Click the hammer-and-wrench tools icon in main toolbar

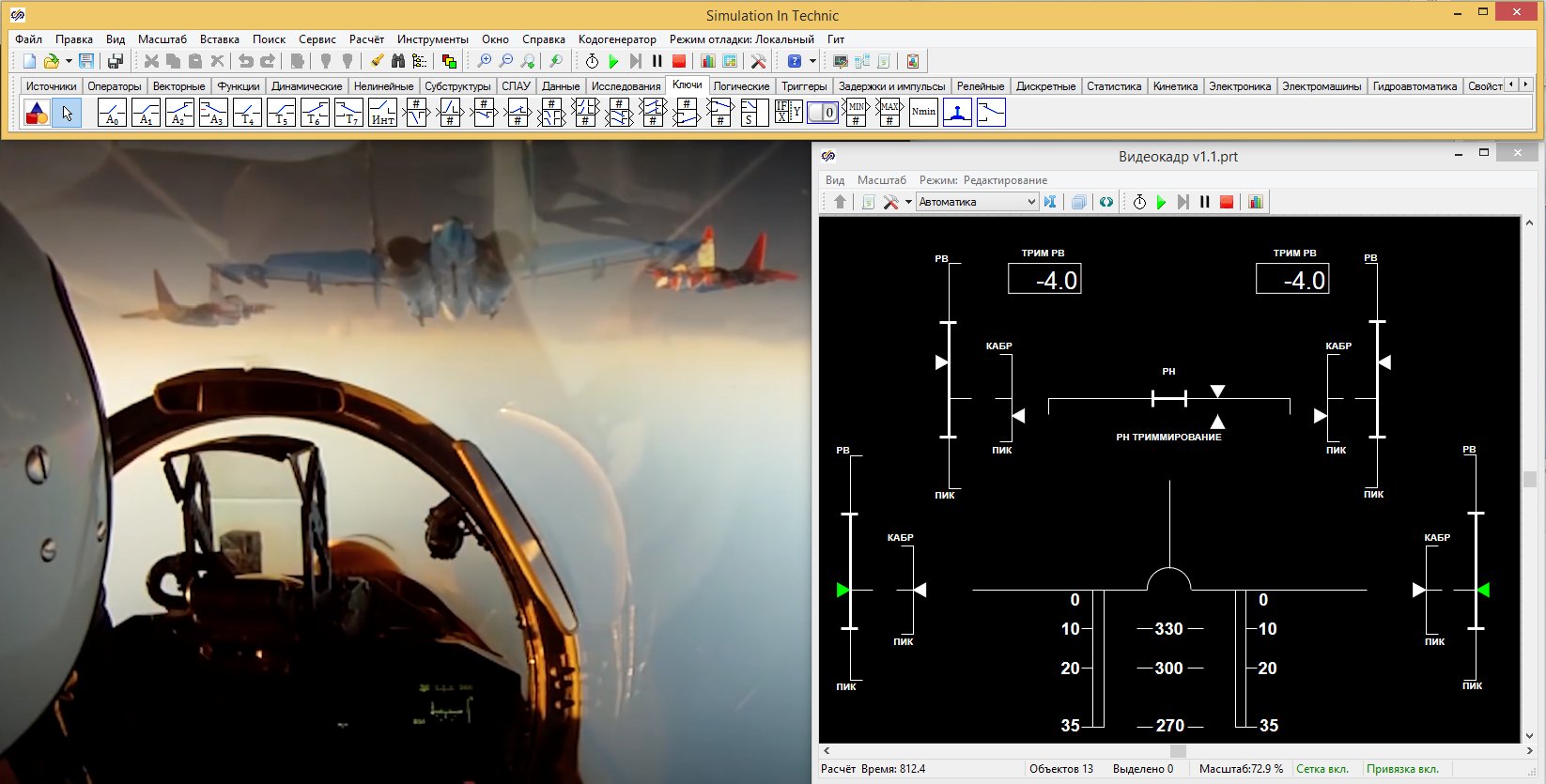758,61
